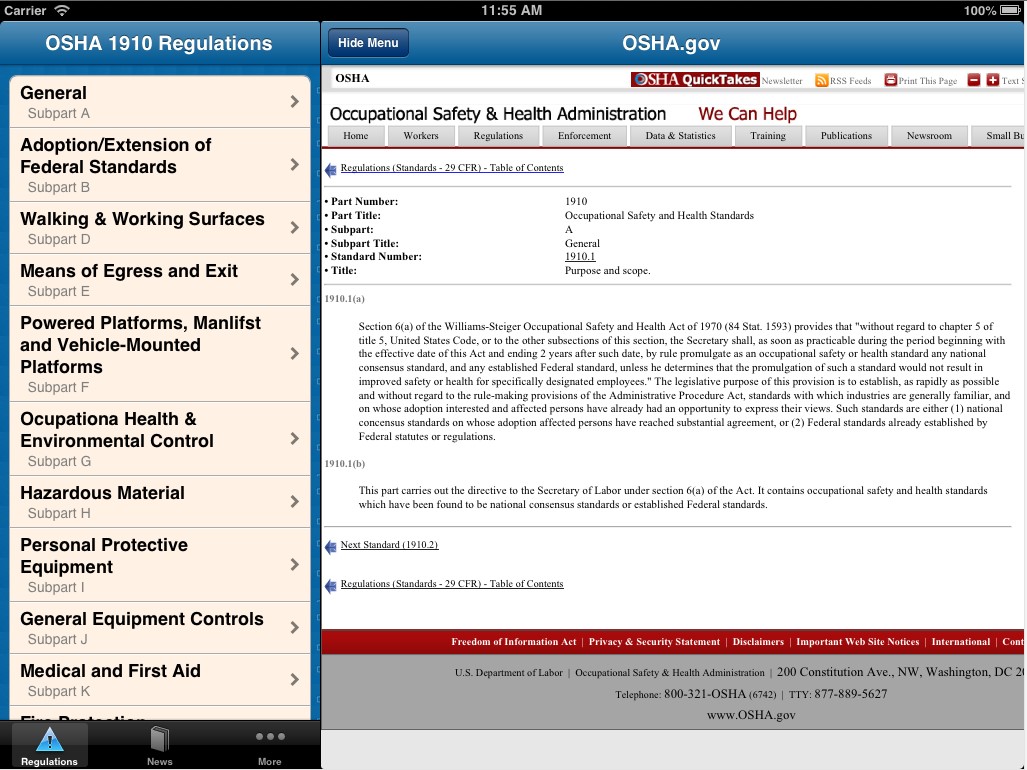Click the Print This Page printer icon

[890, 80]
